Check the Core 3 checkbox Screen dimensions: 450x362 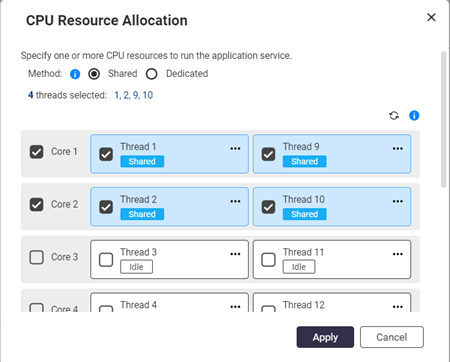point(36,257)
